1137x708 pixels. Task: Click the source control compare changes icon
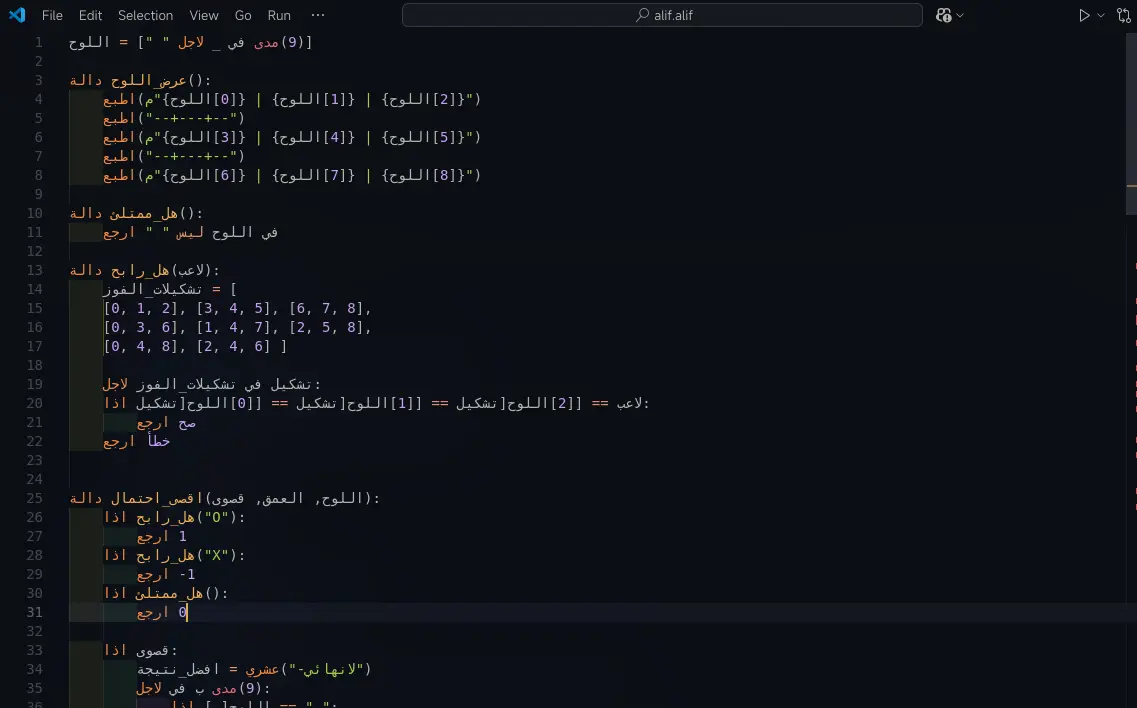(1123, 15)
